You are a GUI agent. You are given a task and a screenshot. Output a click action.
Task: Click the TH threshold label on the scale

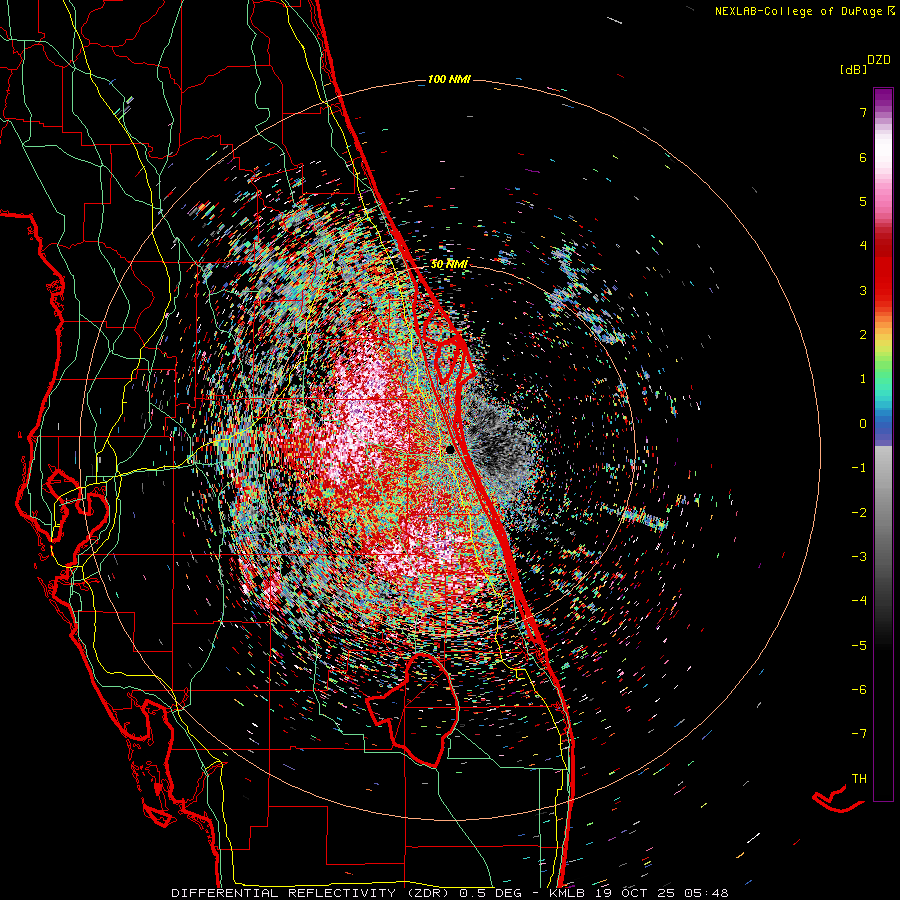[859, 779]
